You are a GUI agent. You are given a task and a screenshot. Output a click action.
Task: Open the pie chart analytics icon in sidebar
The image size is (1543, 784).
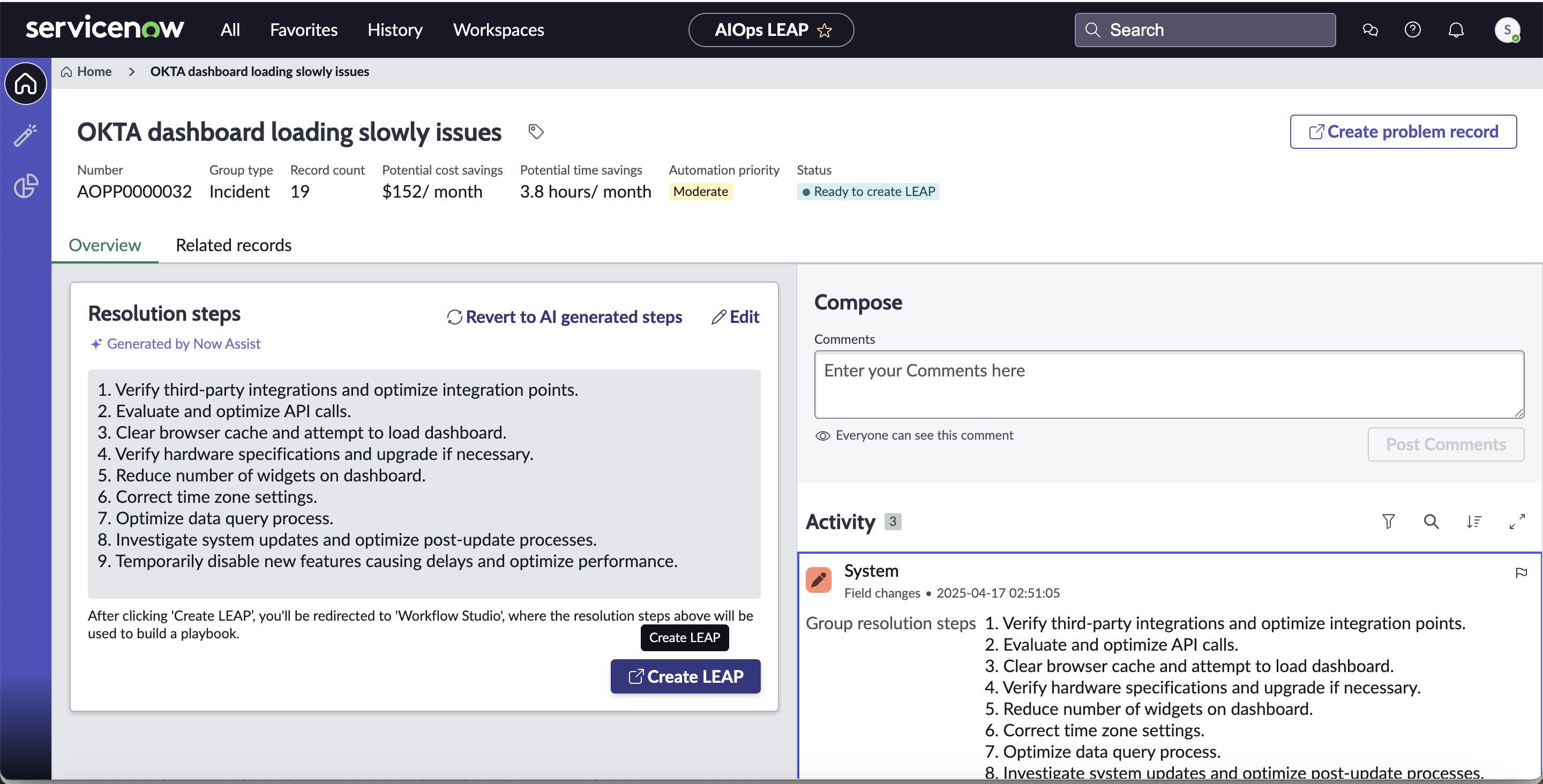tap(25, 186)
